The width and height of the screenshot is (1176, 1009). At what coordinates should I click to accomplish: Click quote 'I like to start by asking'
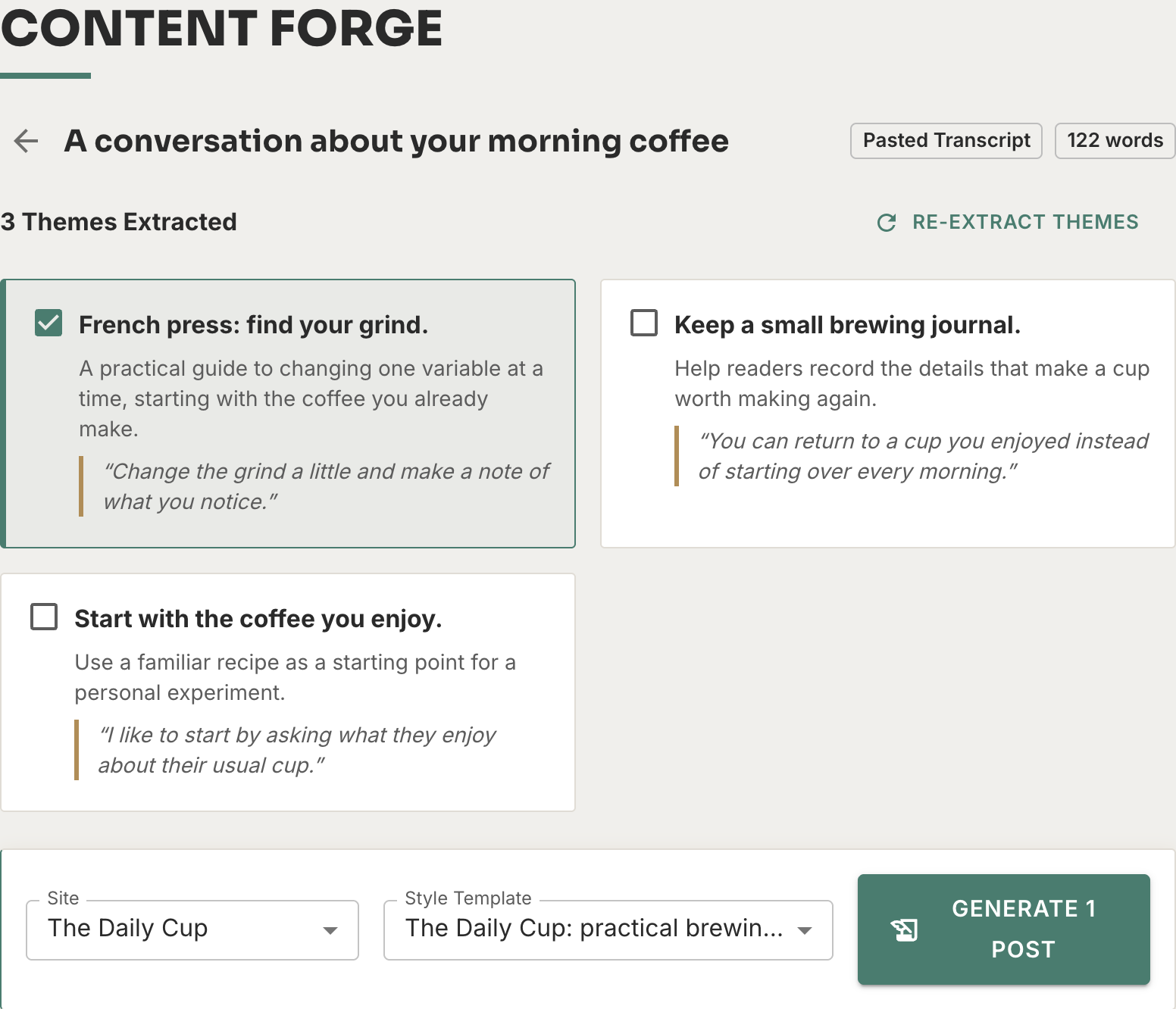[297, 750]
